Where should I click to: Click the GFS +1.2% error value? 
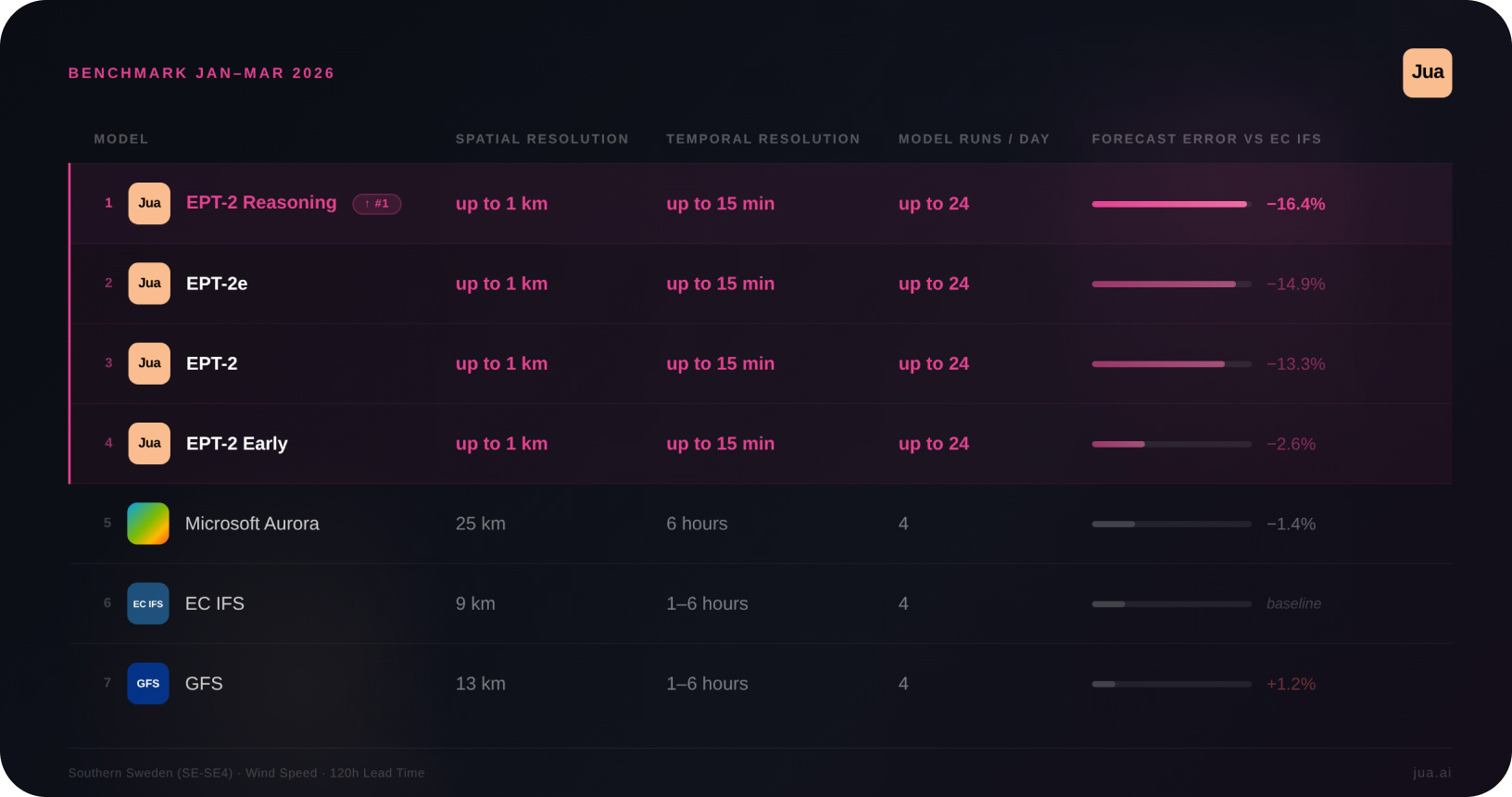click(x=1291, y=684)
